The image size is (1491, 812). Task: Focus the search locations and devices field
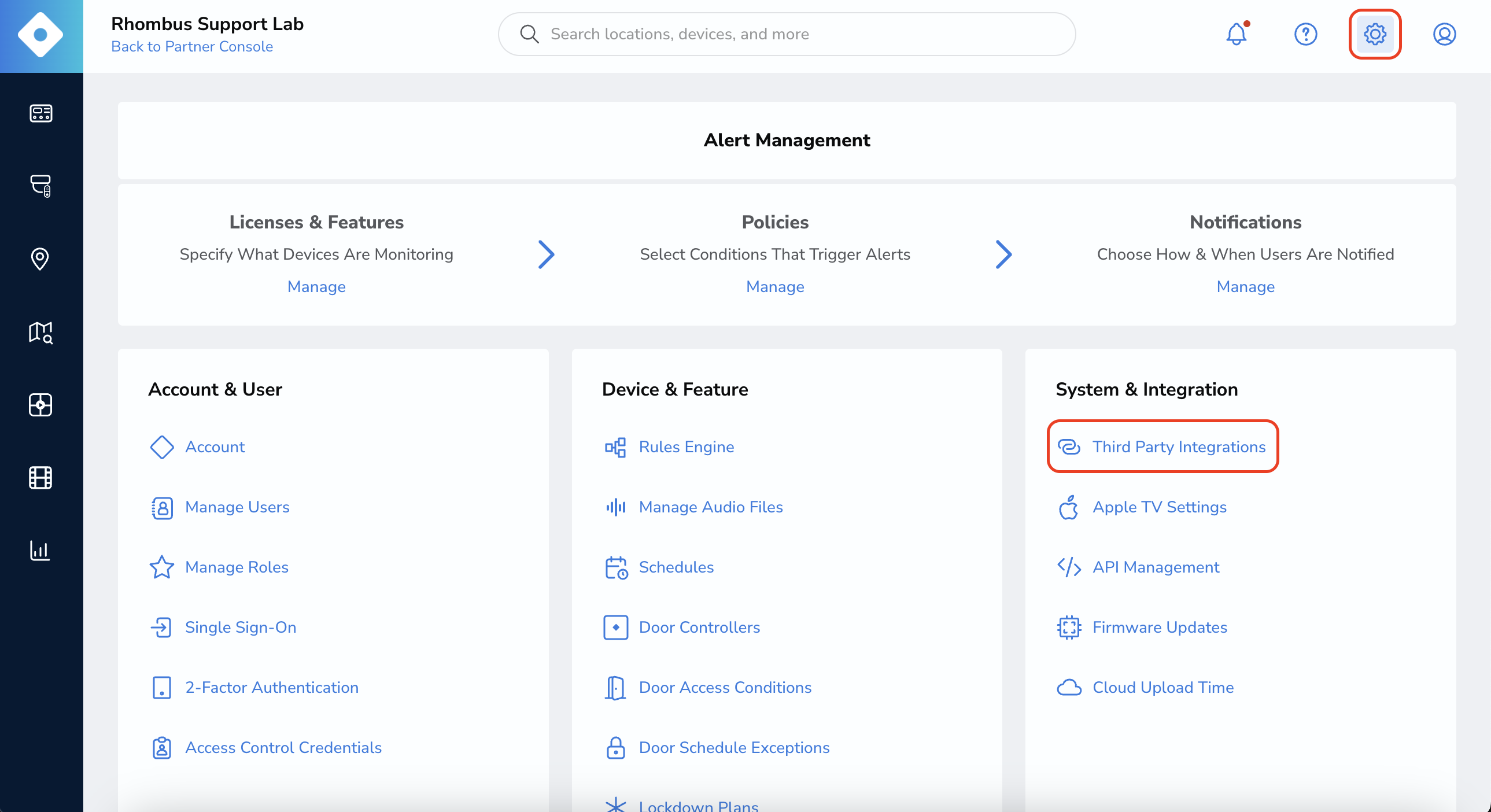tap(787, 34)
